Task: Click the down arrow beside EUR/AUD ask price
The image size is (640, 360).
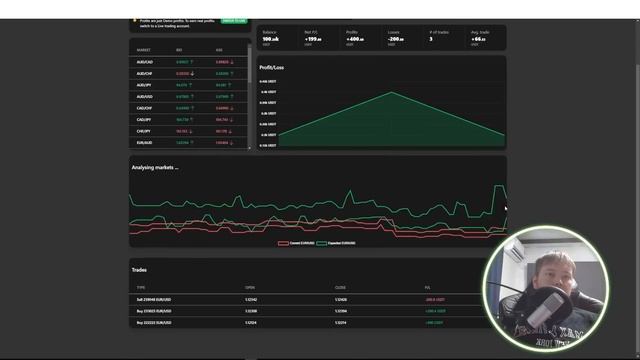Action: click(x=231, y=143)
